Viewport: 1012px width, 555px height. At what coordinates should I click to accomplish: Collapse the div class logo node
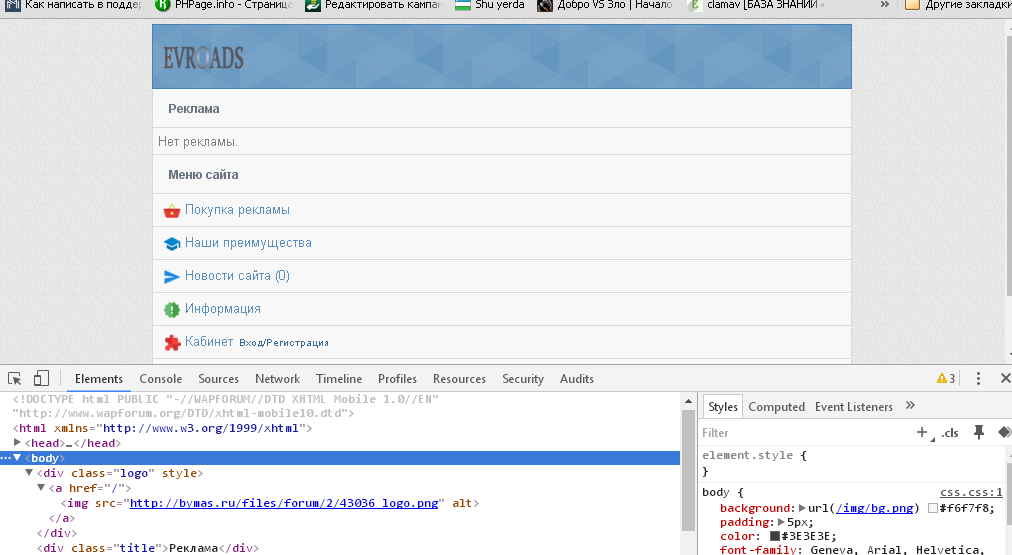[29, 473]
